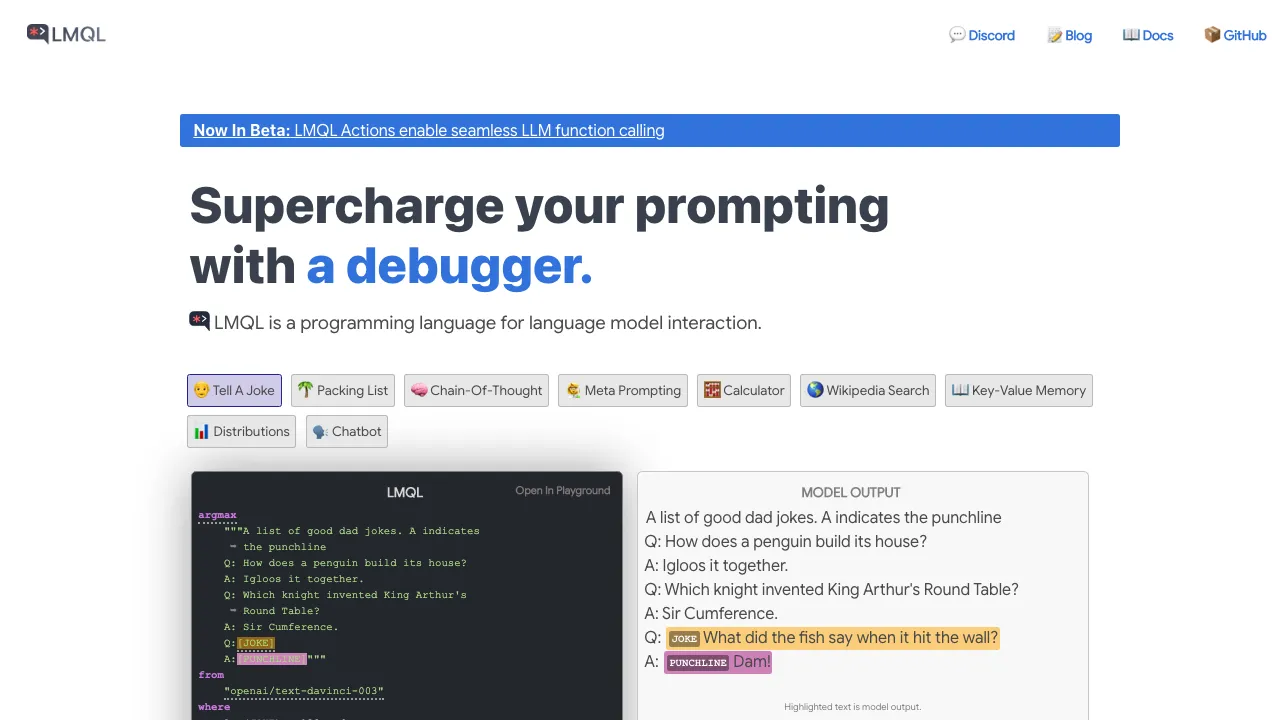Viewport: 1280px width, 720px height.
Task: Select the Packing List example
Action: pyautogui.click(x=343, y=390)
